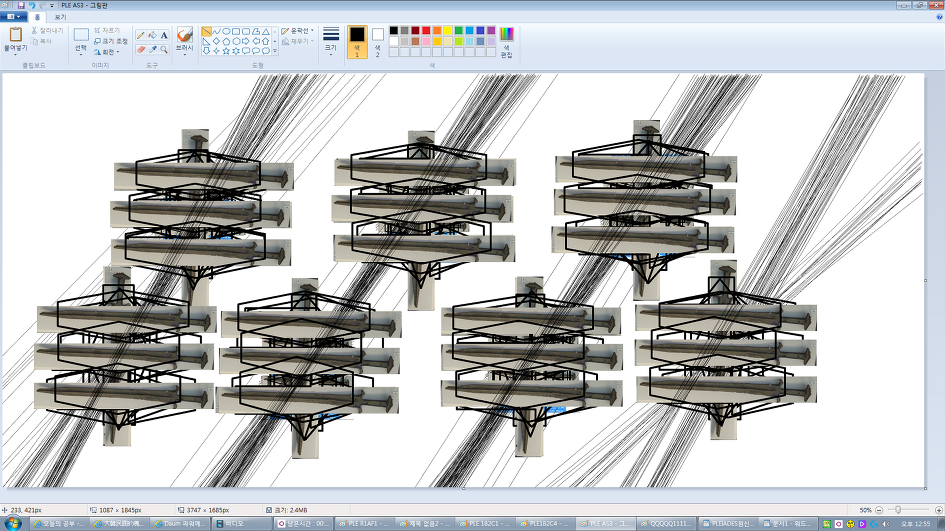Activate the 색 2 background color box
This screenshot has width=945, height=531.
[377, 41]
